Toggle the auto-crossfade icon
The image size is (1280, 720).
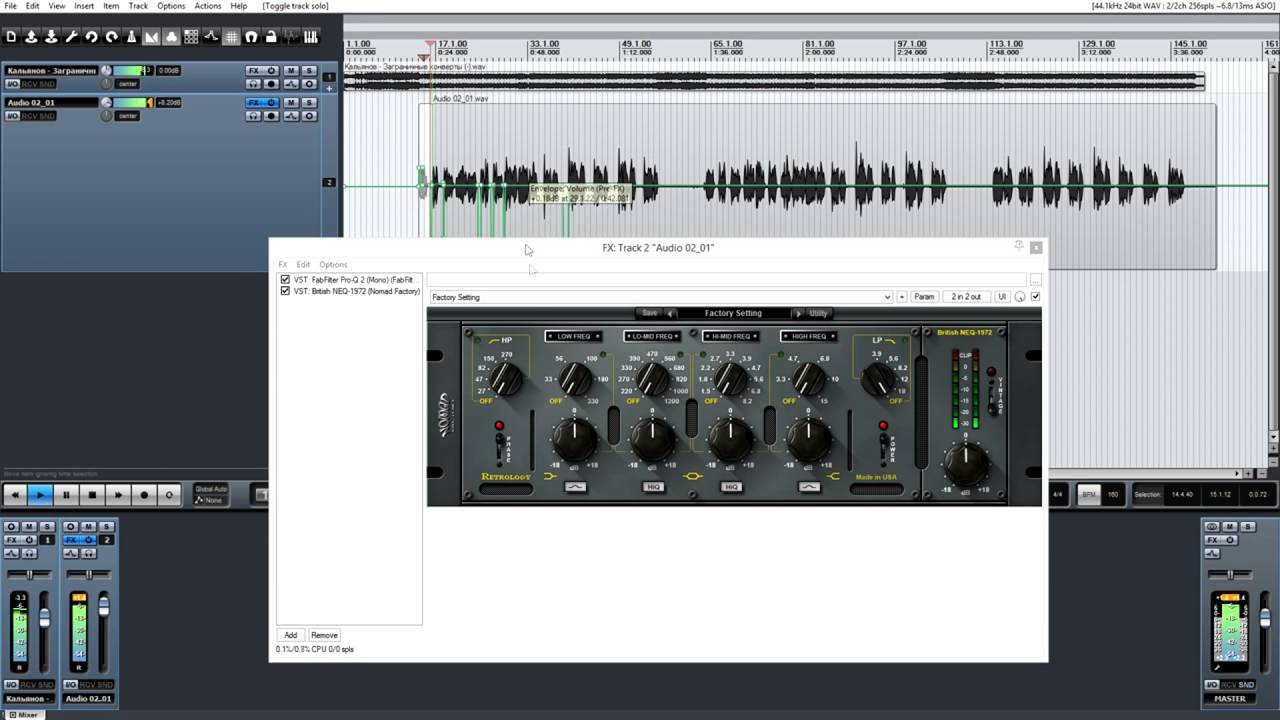click(151, 37)
